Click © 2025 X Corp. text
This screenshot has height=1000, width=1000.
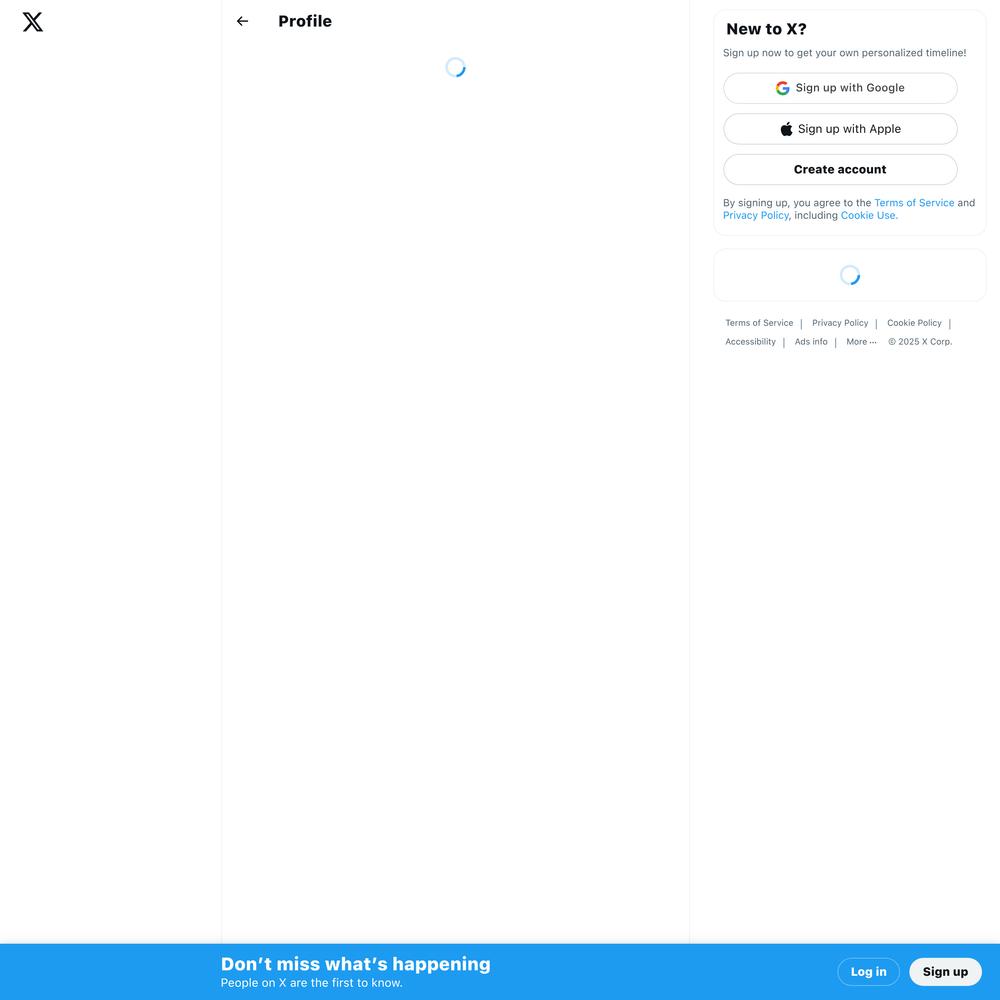click(x=920, y=342)
